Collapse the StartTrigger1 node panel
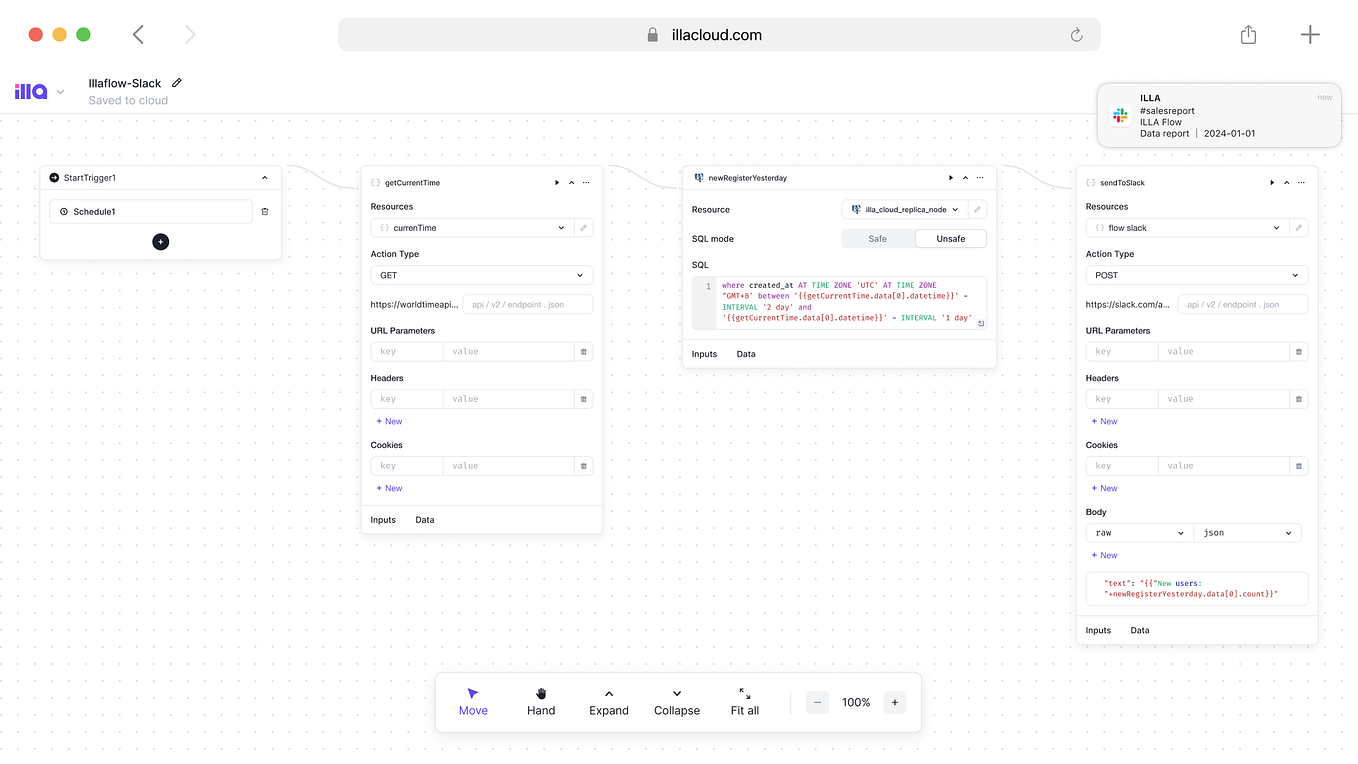Image resolution: width=1358 pixels, height=764 pixels. point(265,177)
